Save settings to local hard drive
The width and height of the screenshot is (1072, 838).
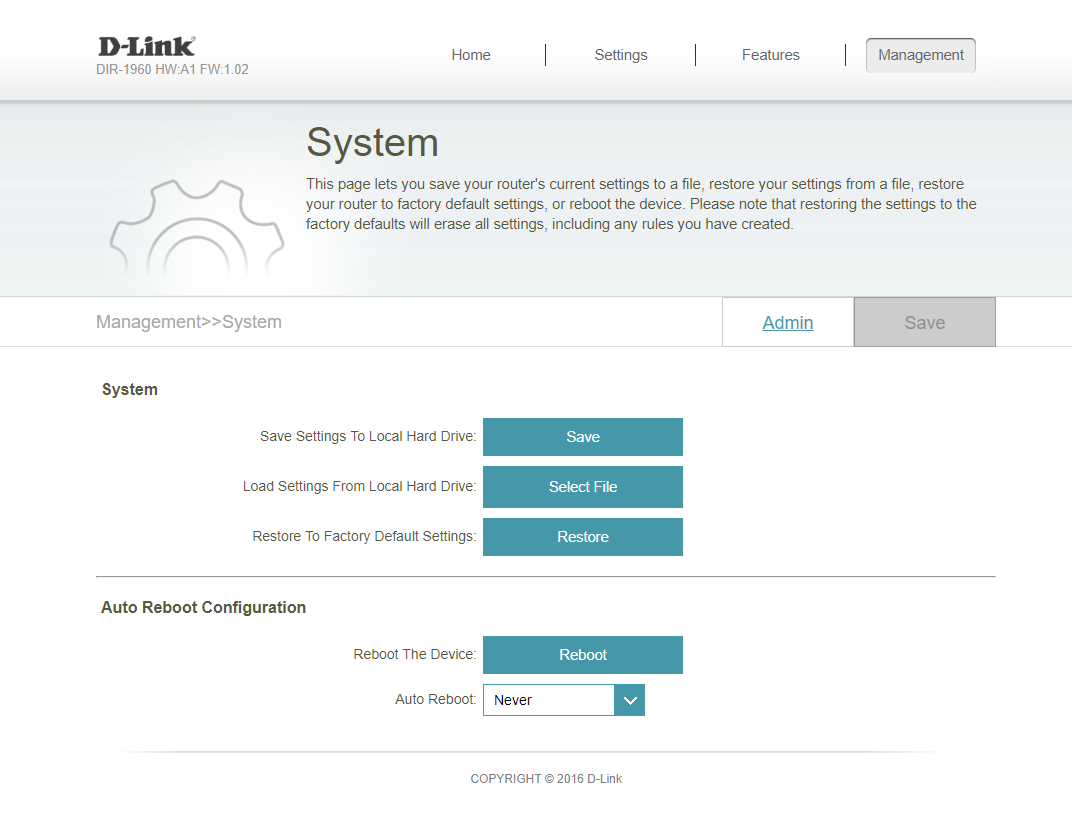[582, 437]
